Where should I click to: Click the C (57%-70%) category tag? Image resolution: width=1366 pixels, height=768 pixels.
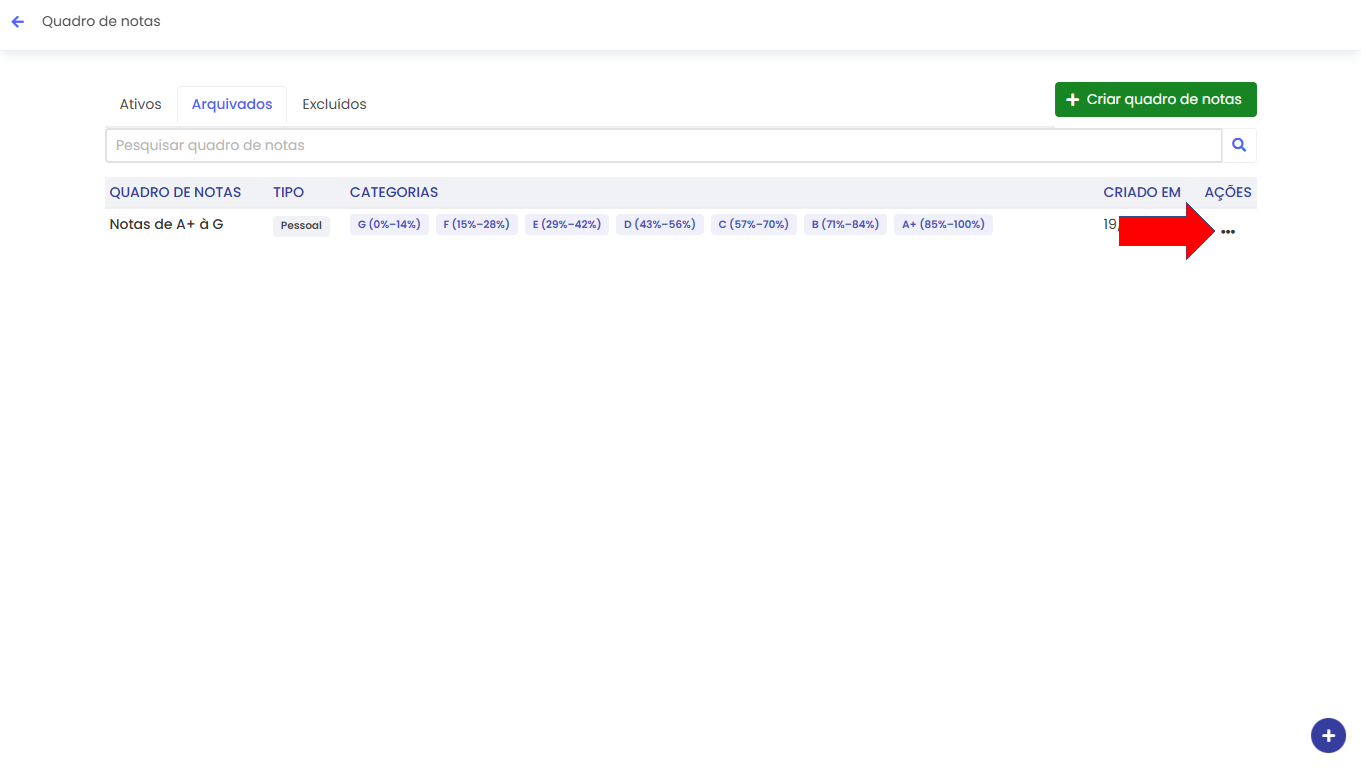[753, 224]
